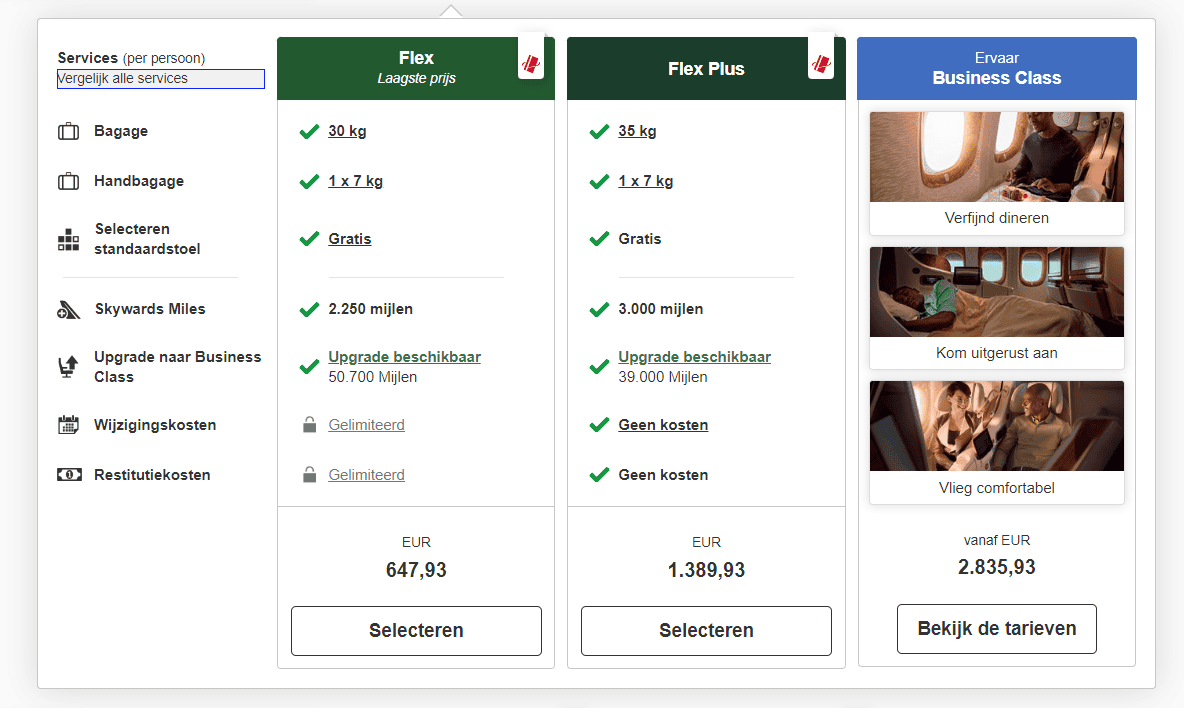Screen dimensions: 1184x708
Task: Open the Kom uitgerust aan image card
Action: tap(997, 307)
